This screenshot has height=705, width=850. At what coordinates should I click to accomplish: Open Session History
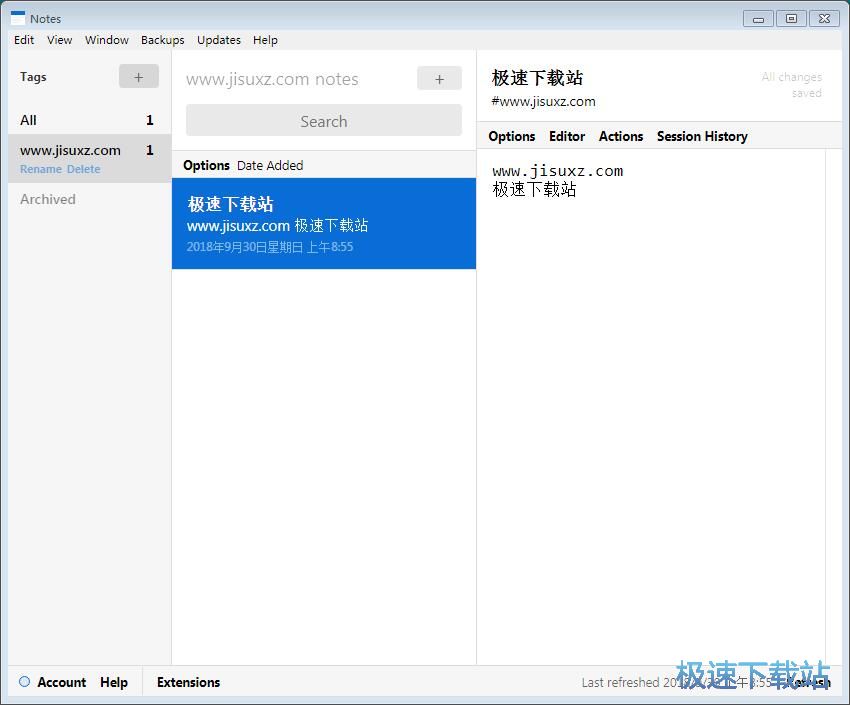click(702, 136)
